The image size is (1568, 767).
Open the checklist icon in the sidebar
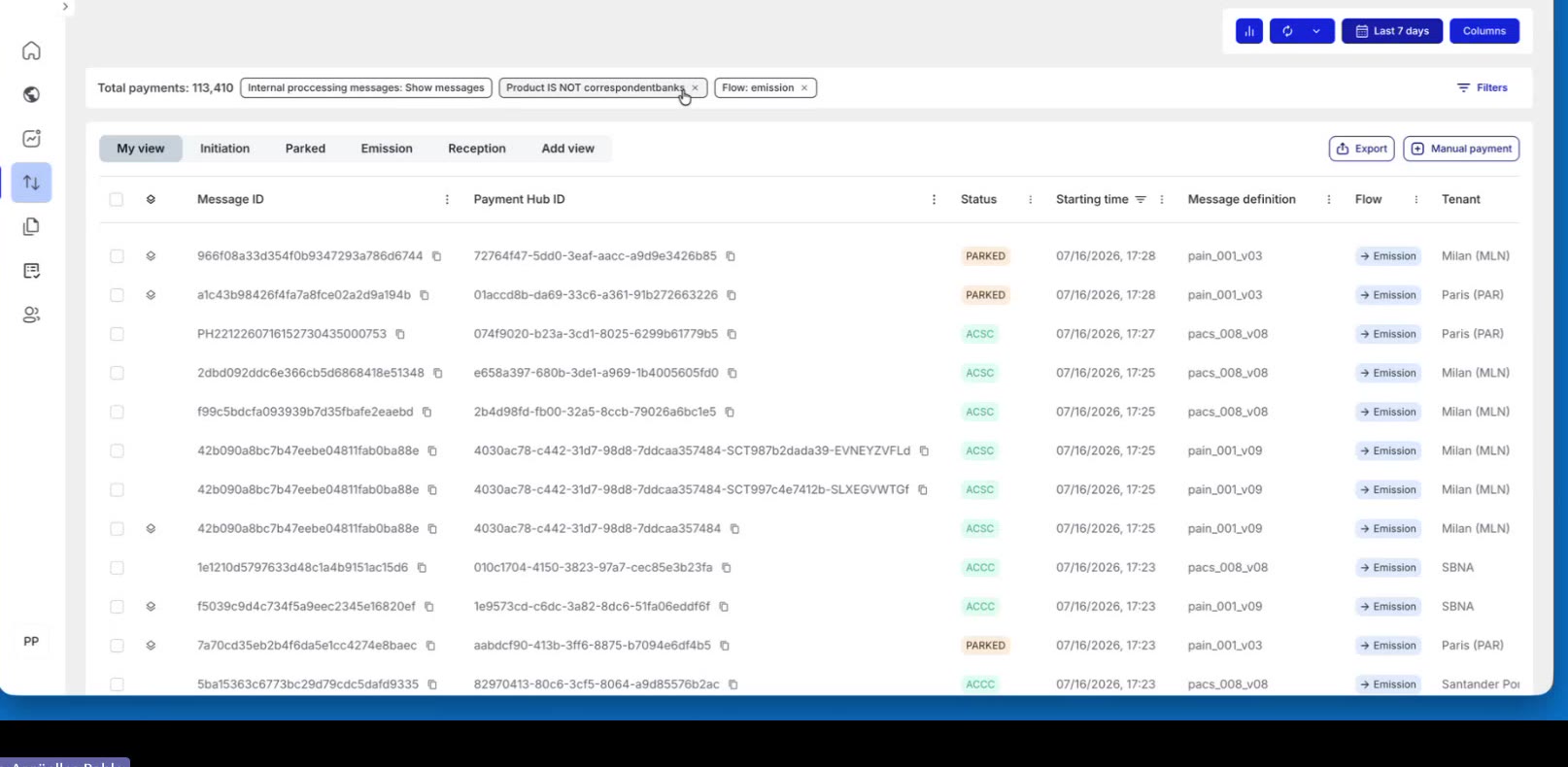pos(31,271)
